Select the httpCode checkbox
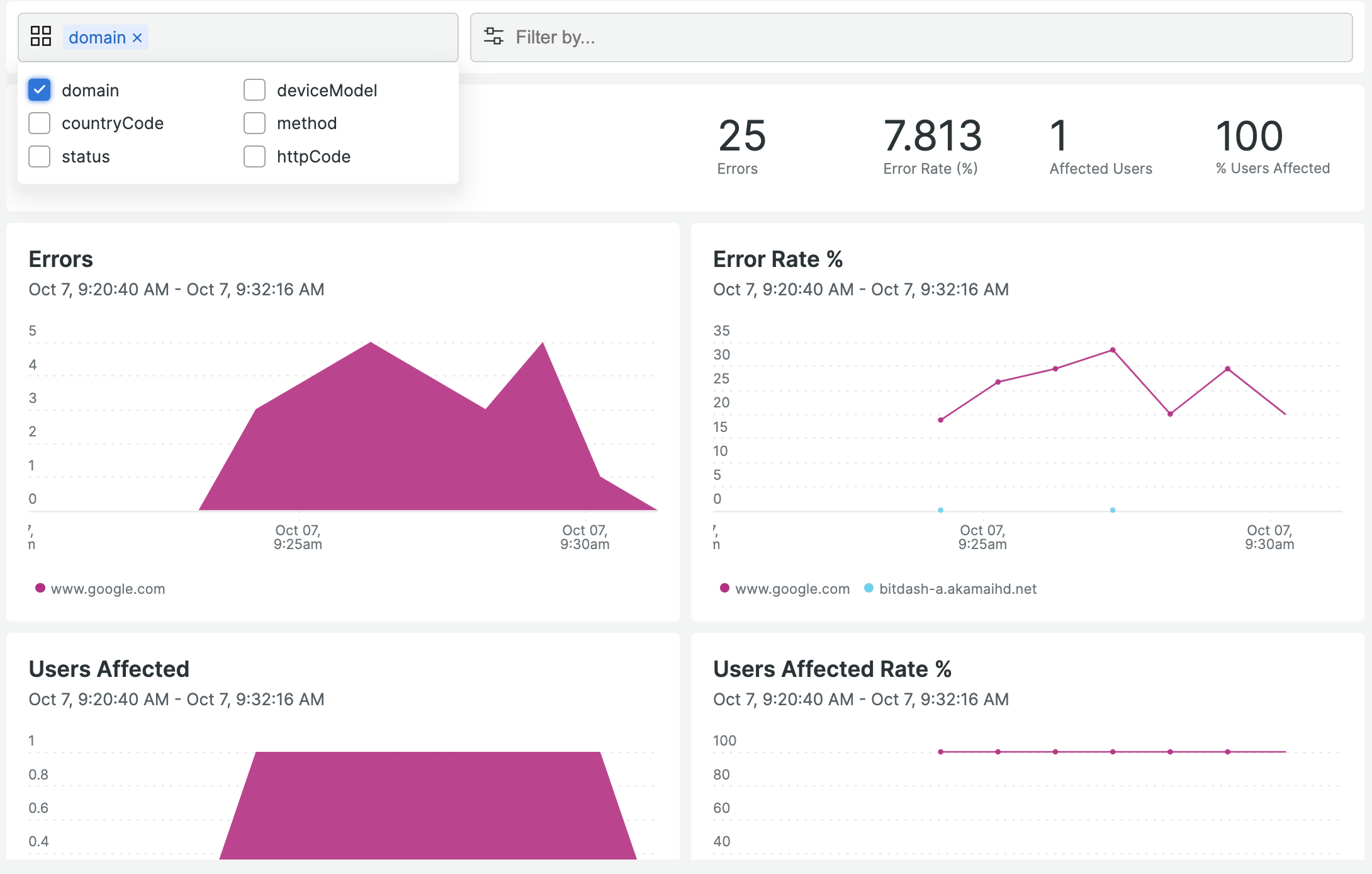 pos(254,156)
